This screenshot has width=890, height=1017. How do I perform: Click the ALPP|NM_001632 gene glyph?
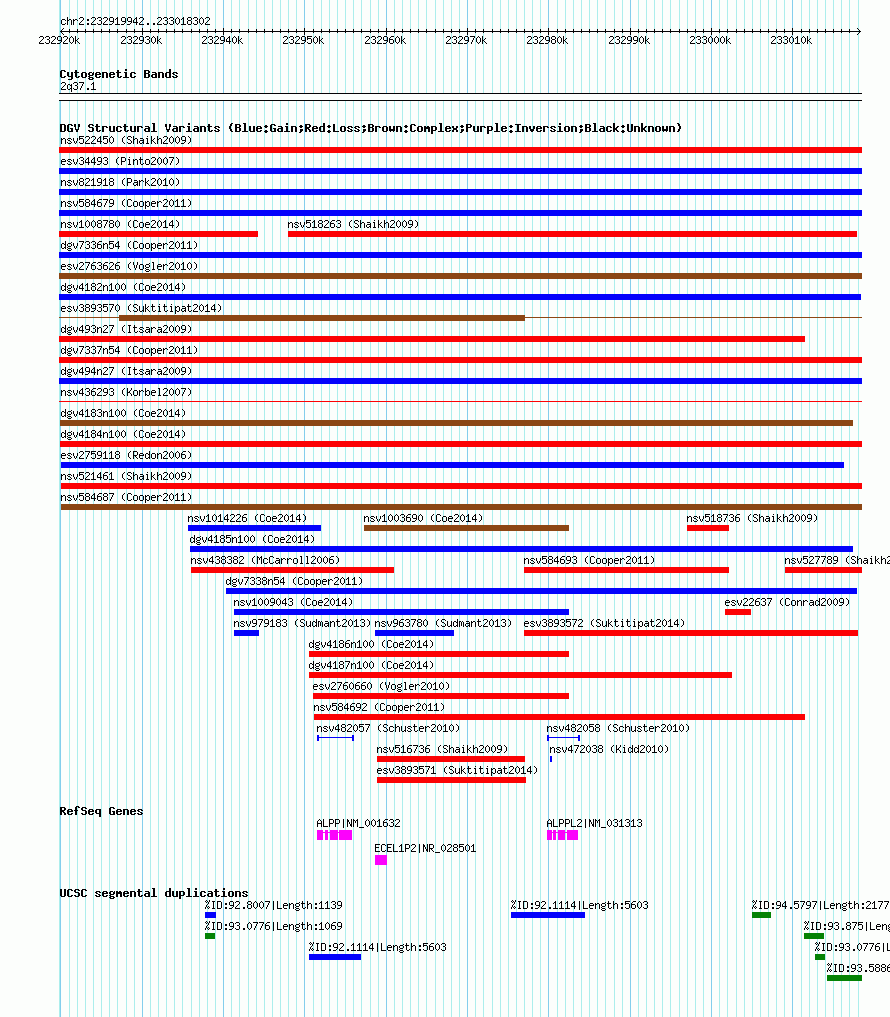point(334,835)
